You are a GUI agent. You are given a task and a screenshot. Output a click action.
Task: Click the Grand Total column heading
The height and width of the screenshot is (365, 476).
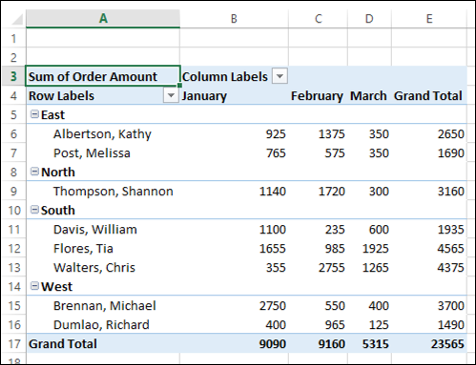[x=429, y=96]
